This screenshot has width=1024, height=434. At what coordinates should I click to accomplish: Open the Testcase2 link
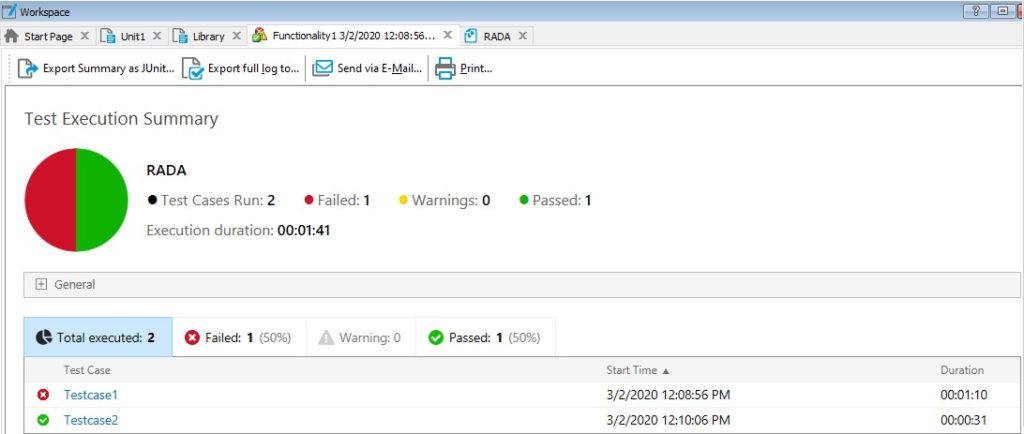point(91,420)
